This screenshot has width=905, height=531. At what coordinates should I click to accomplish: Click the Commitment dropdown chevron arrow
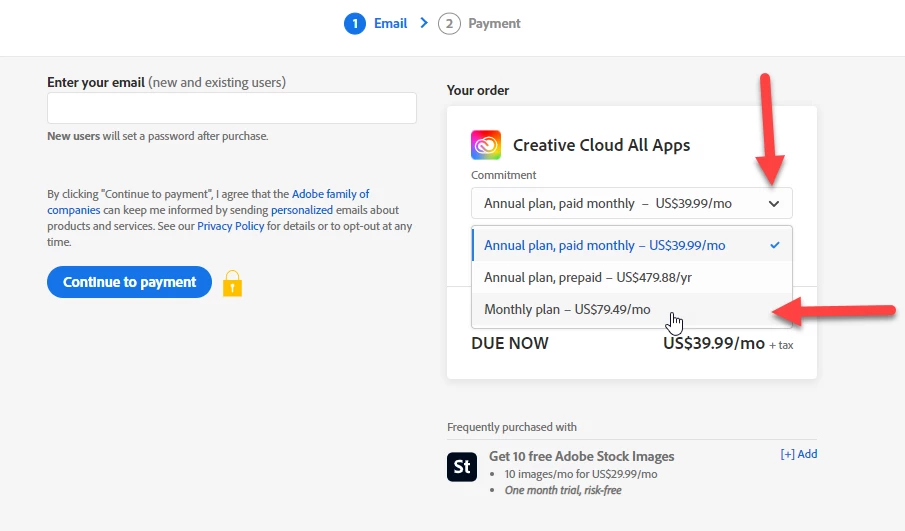coord(774,204)
